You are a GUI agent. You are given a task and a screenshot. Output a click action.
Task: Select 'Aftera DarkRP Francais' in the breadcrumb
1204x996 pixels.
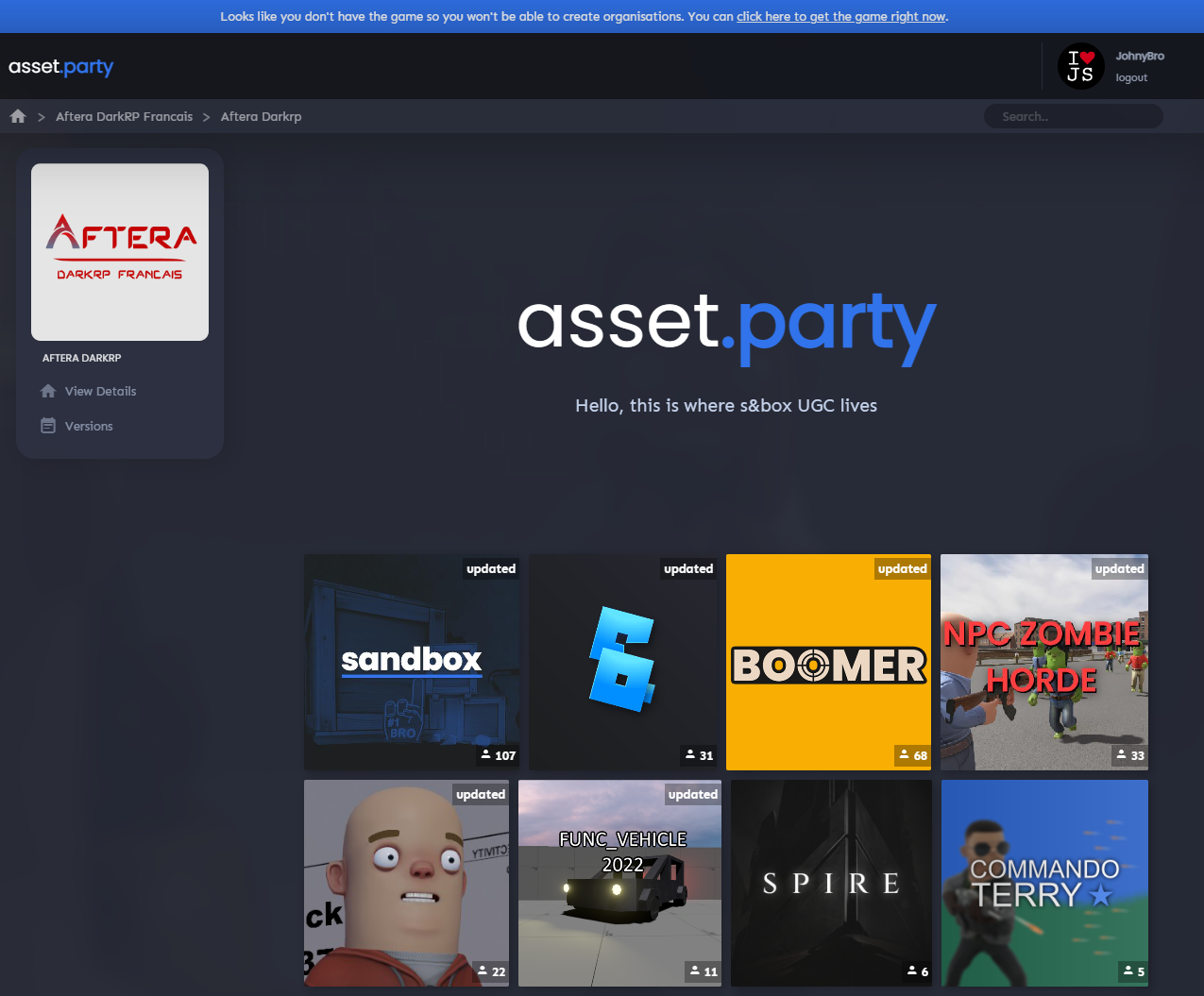pyautogui.click(x=124, y=115)
